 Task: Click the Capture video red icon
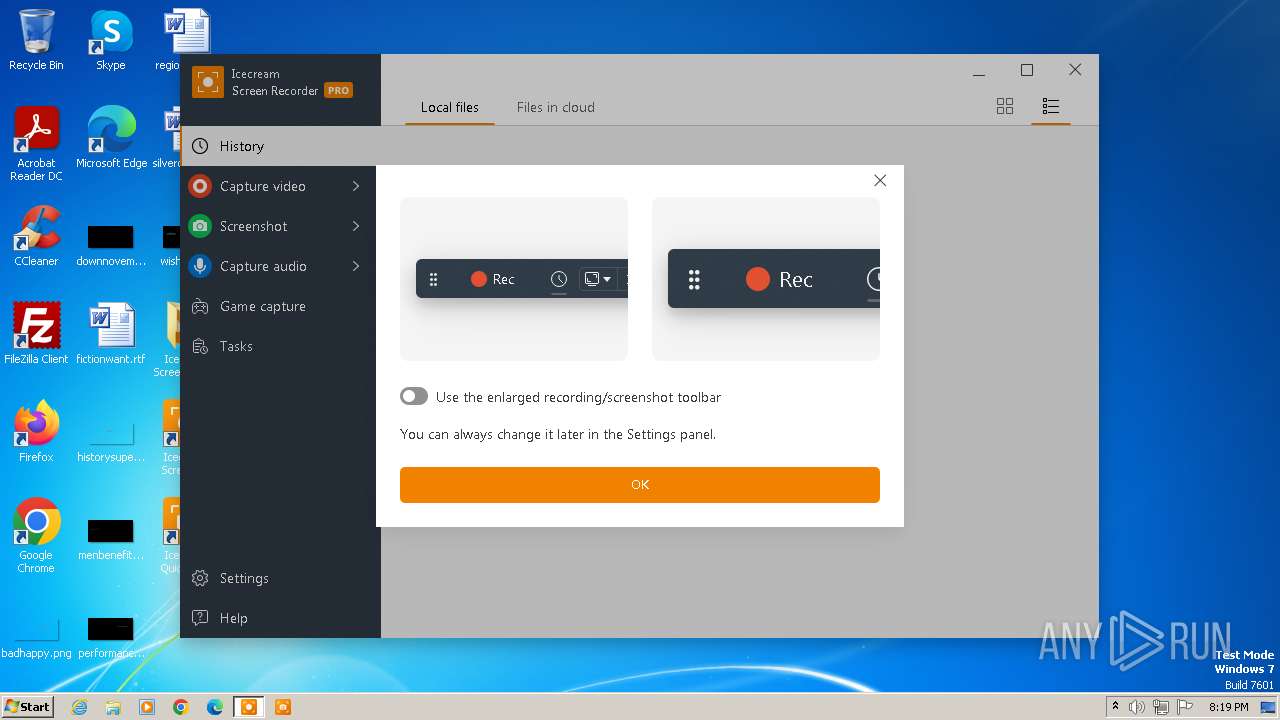pyautogui.click(x=200, y=186)
